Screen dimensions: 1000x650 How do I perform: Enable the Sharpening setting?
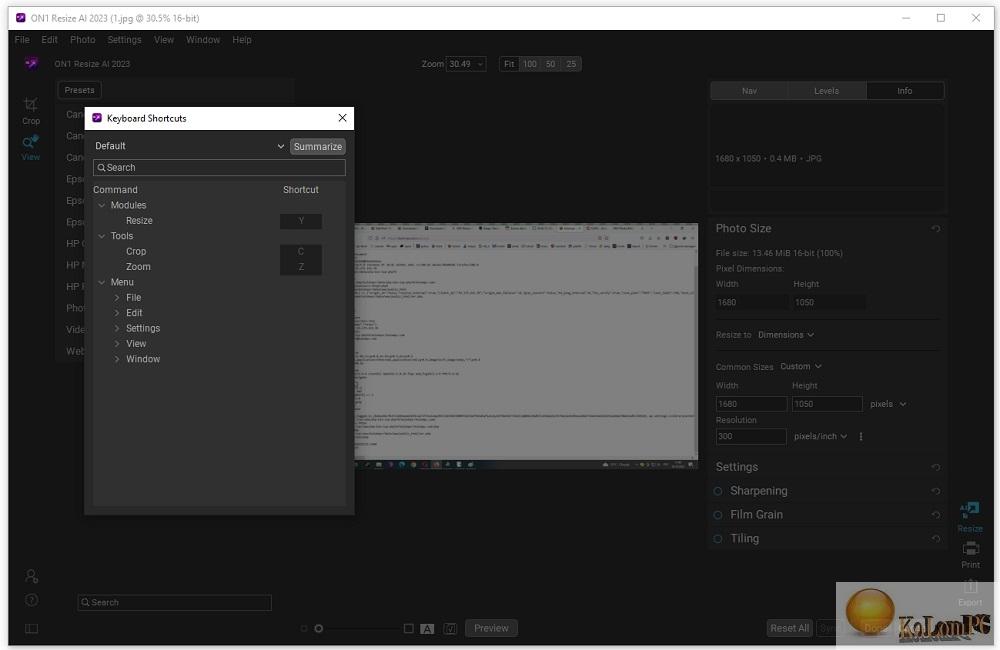click(x=718, y=491)
